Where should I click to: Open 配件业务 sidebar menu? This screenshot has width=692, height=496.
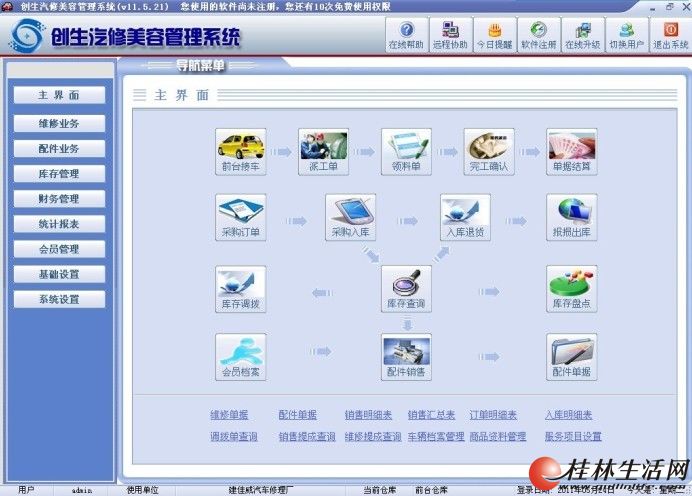coord(59,149)
